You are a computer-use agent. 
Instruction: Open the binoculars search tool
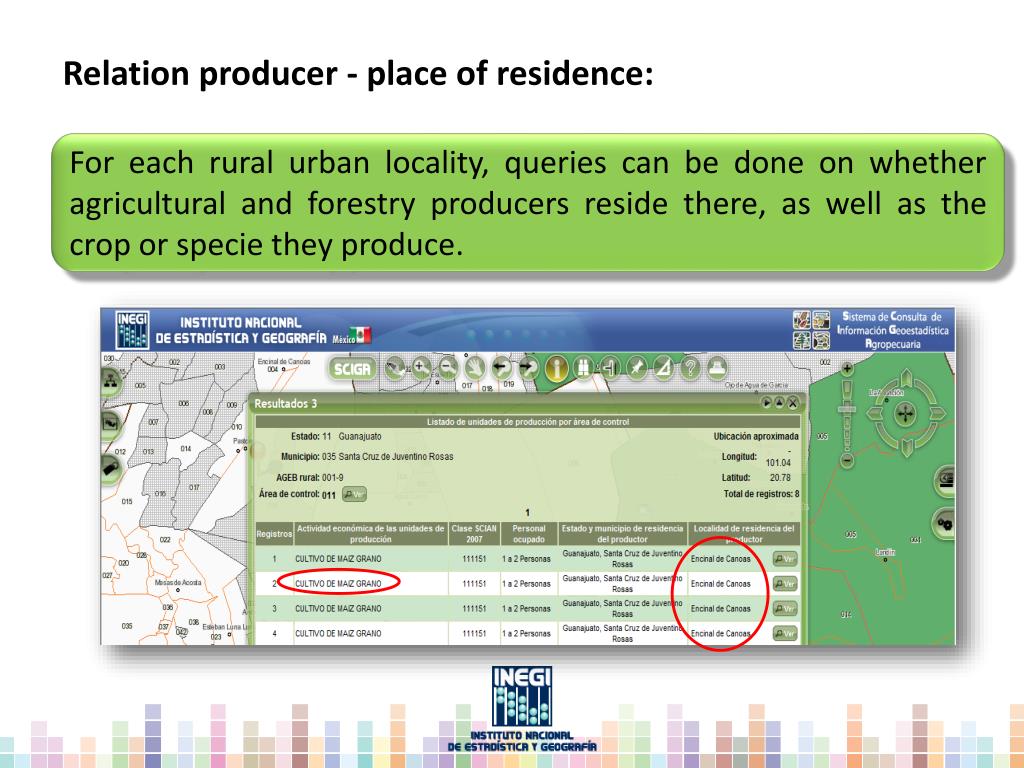583,368
